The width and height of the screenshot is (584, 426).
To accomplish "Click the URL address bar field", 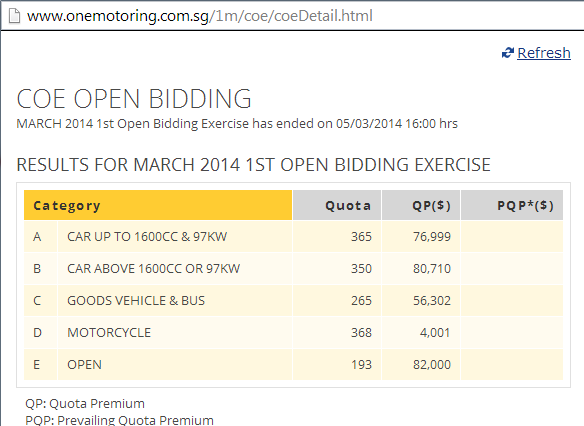I will (292, 16).
